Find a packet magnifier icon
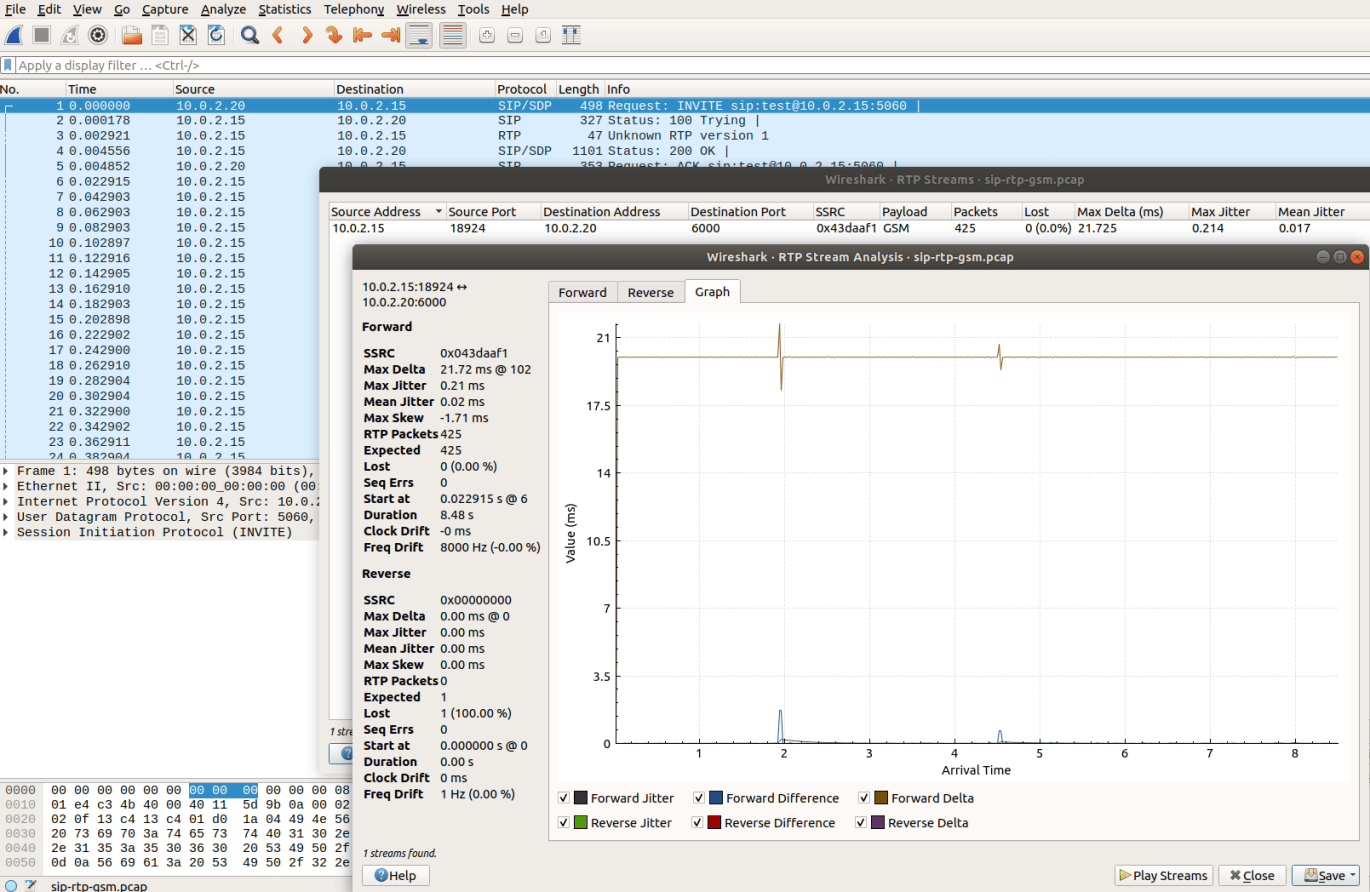 click(x=250, y=36)
